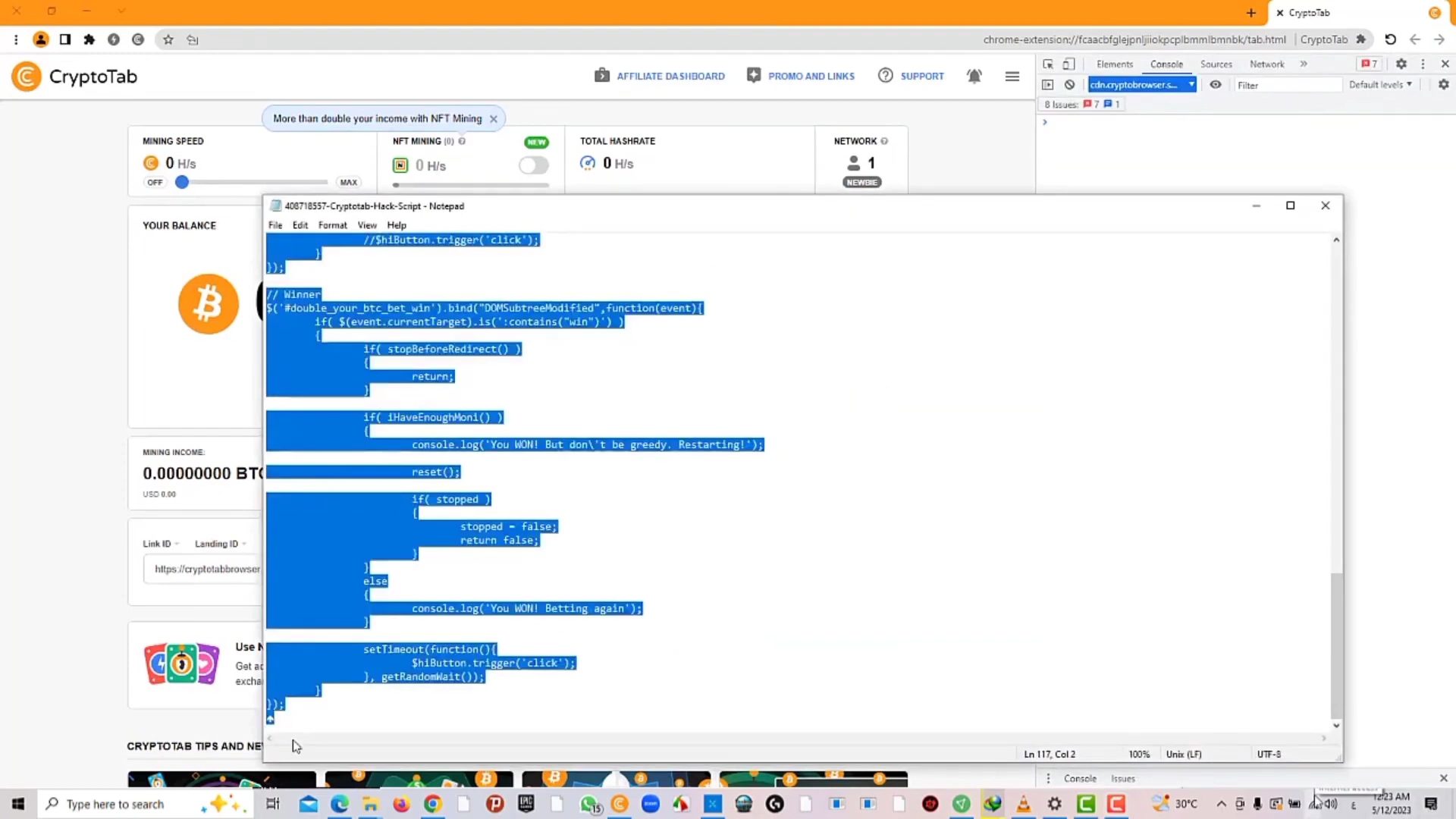Click the Promo and Links button

tap(801, 76)
